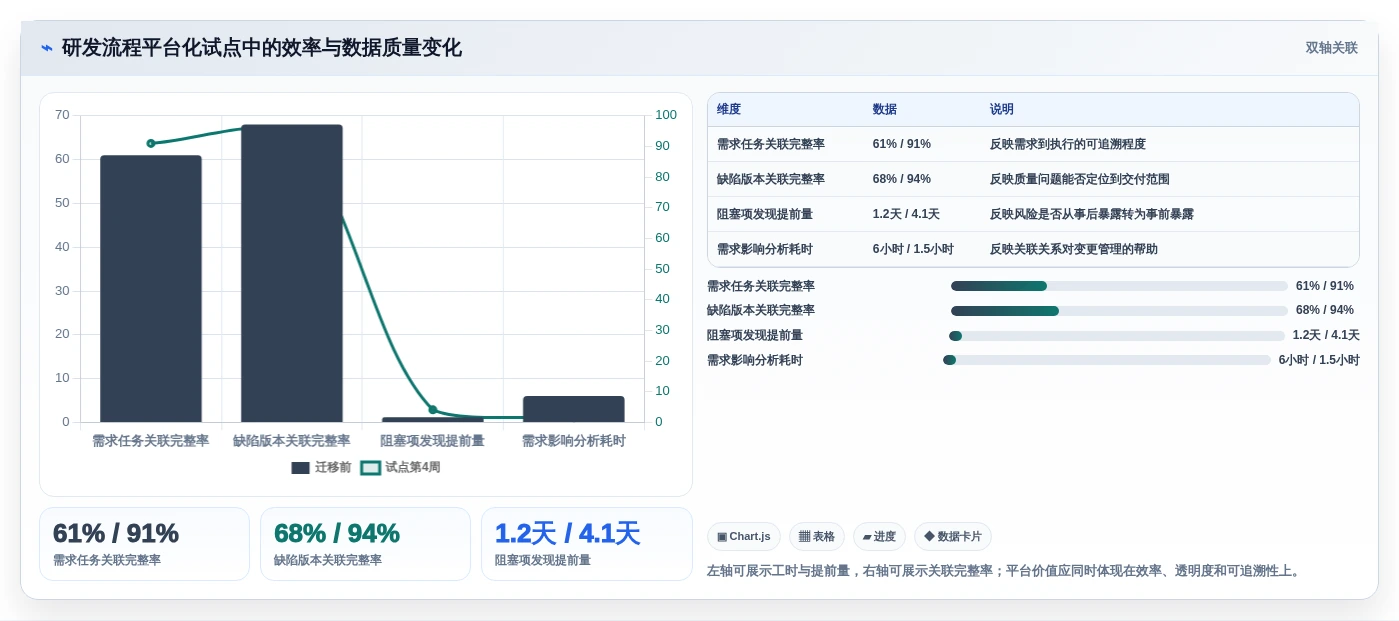The height and width of the screenshot is (621, 1399).
Task: Click the lightning icon beside the dashboard title
Action: (47, 48)
